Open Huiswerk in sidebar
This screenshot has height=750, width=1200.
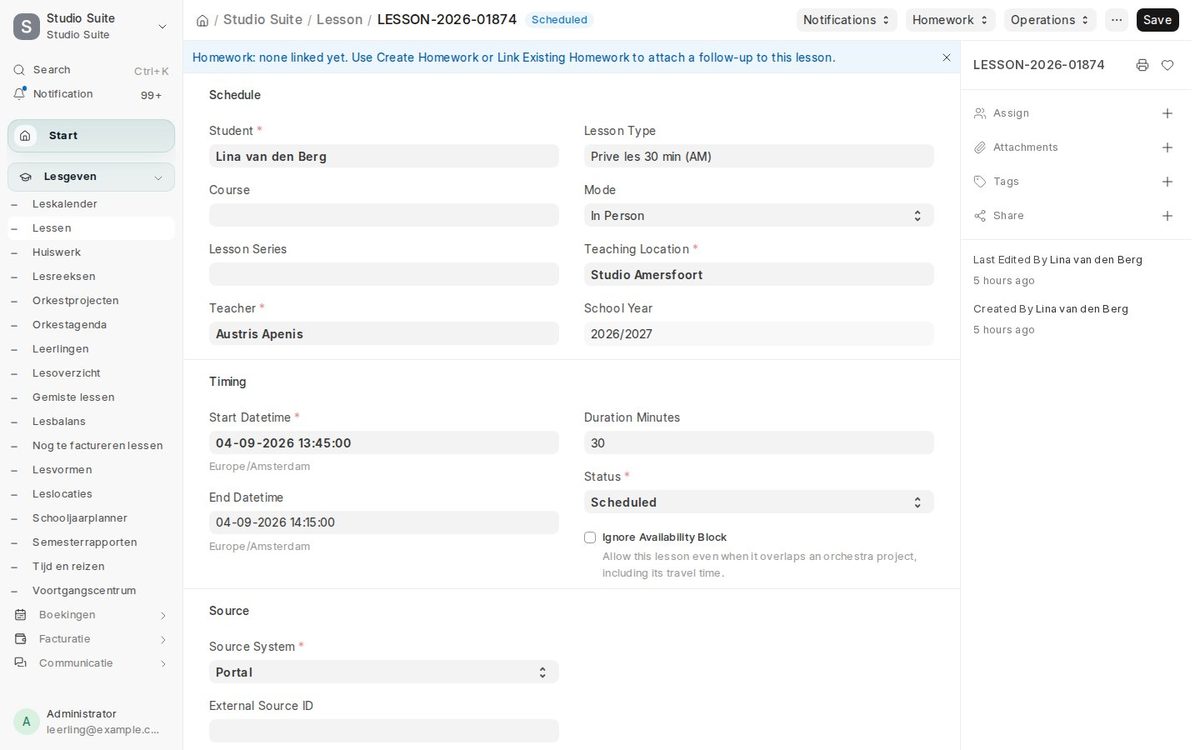[x=57, y=253]
